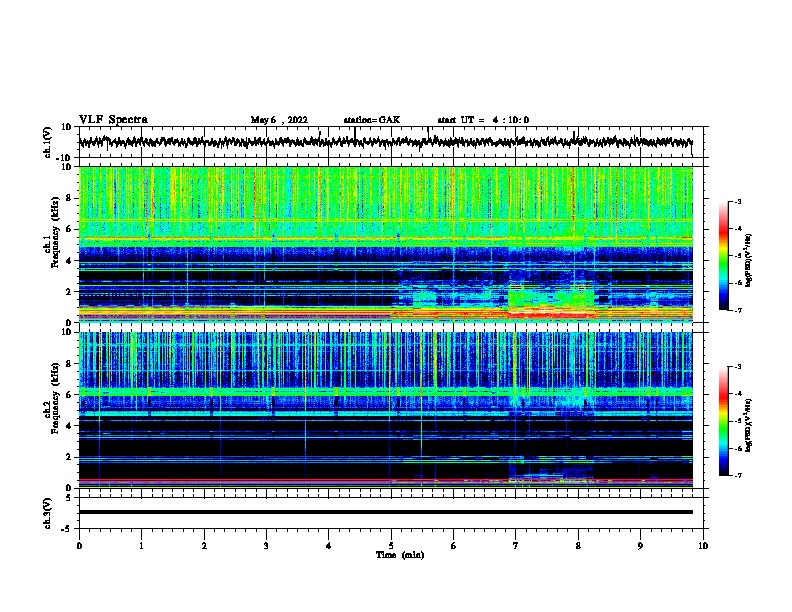Click time axis tick label "6"
792x612 pixels.
pos(454,546)
